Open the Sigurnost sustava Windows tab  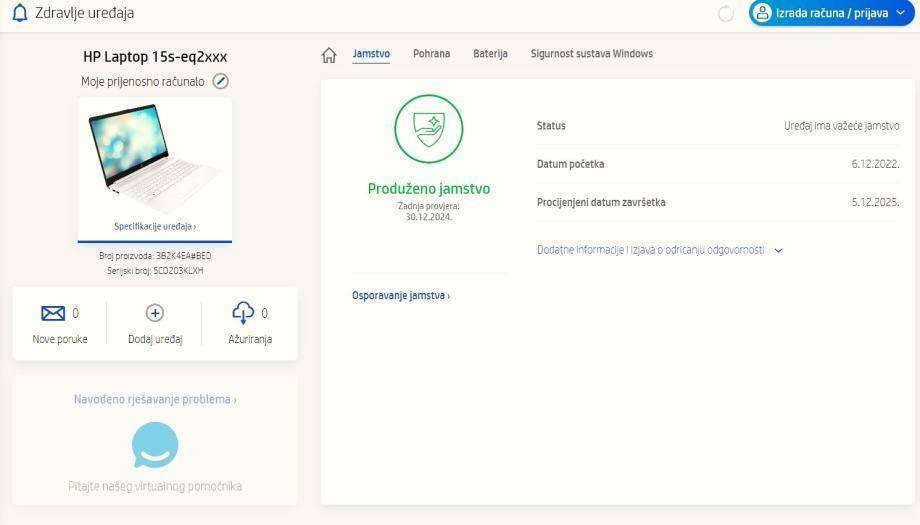tap(591, 54)
